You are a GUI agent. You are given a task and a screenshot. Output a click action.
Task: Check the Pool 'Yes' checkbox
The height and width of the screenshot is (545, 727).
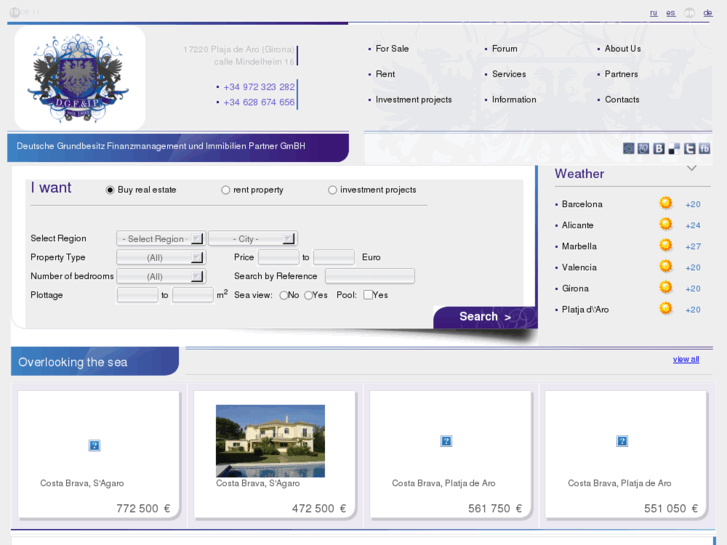tap(368, 295)
